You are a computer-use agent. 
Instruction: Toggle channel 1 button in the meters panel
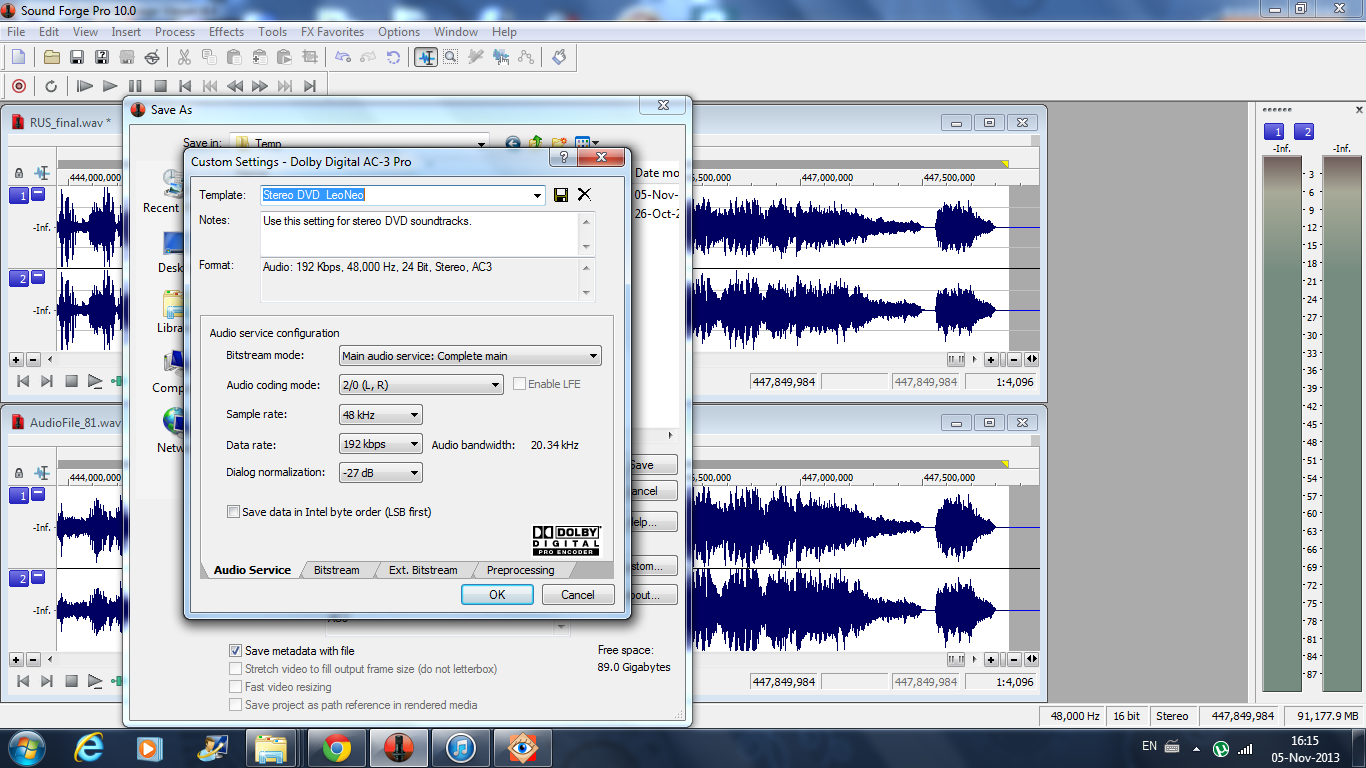point(1274,132)
